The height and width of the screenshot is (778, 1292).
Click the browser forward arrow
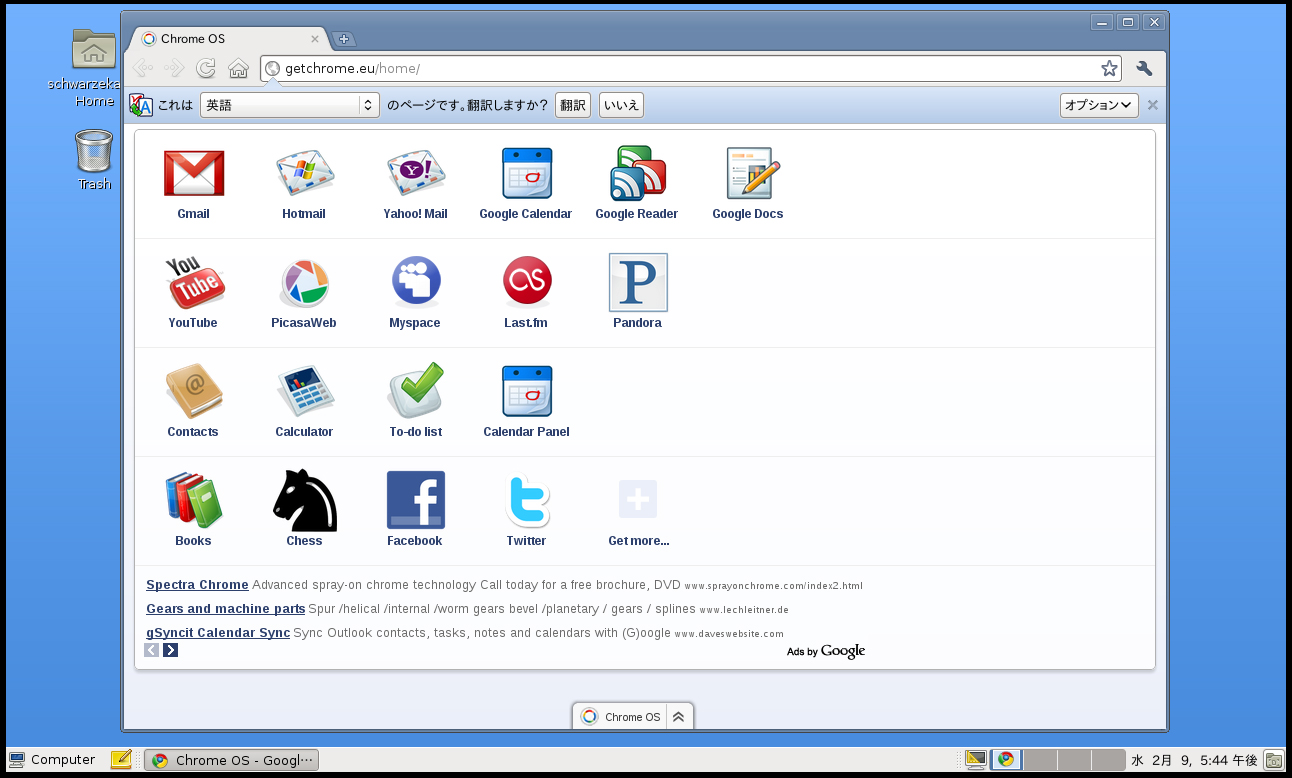pyautogui.click(x=174, y=68)
